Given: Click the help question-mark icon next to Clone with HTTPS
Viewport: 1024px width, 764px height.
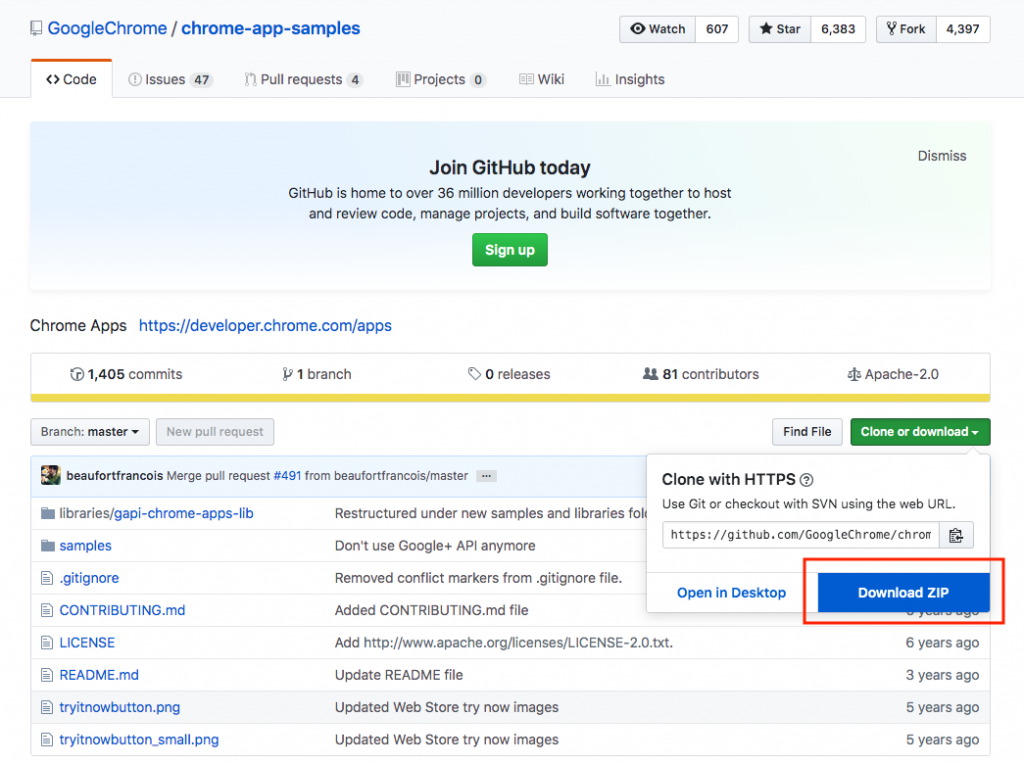Looking at the screenshot, I should click(x=807, y=480).
